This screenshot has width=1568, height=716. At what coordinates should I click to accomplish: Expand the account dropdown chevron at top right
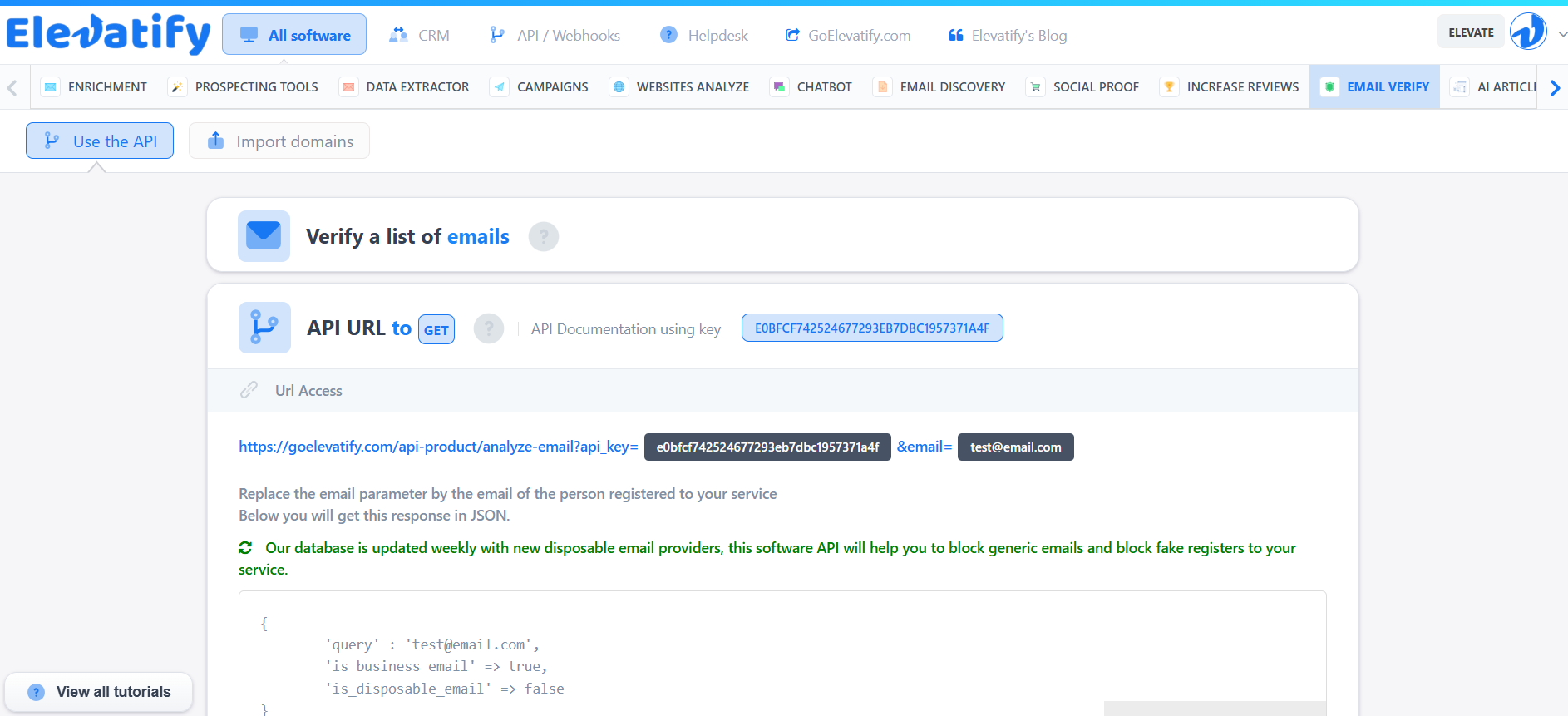click(1561, 34)
